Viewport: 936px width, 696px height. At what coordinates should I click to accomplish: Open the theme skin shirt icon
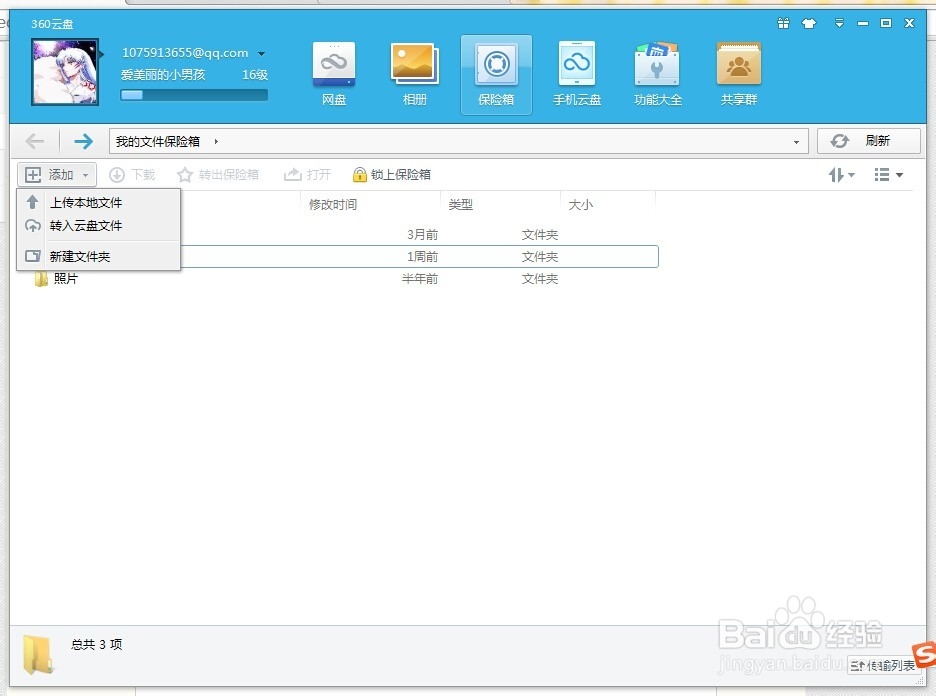click(809, 22)
